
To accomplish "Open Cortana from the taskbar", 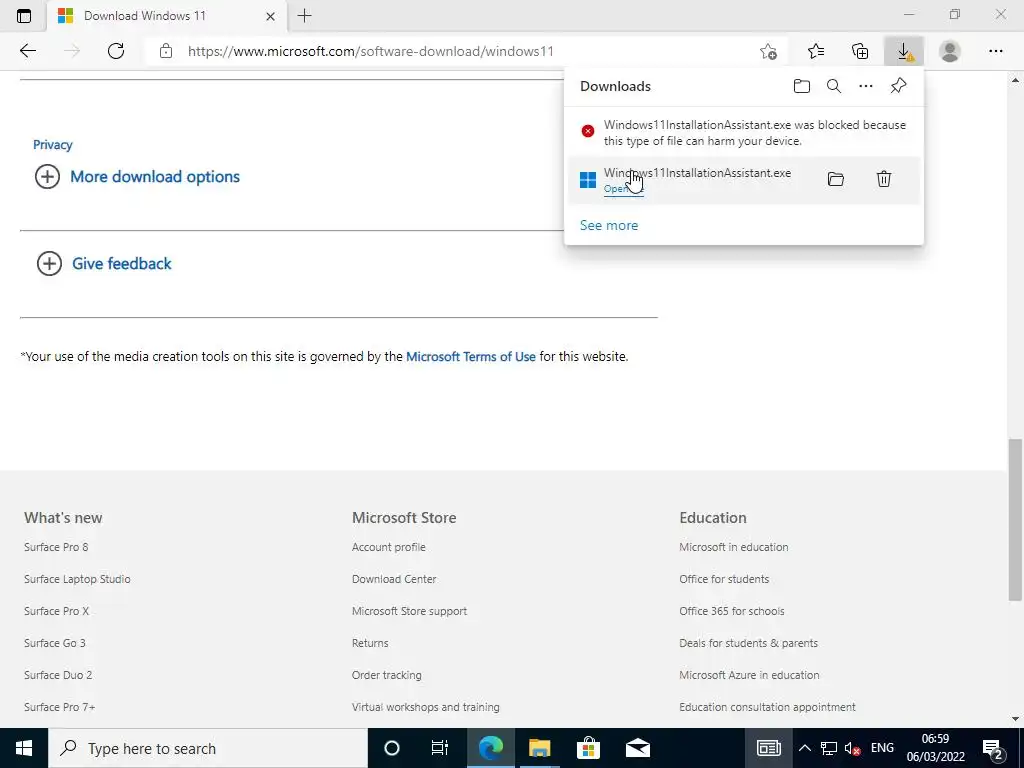I will point(392,748).
